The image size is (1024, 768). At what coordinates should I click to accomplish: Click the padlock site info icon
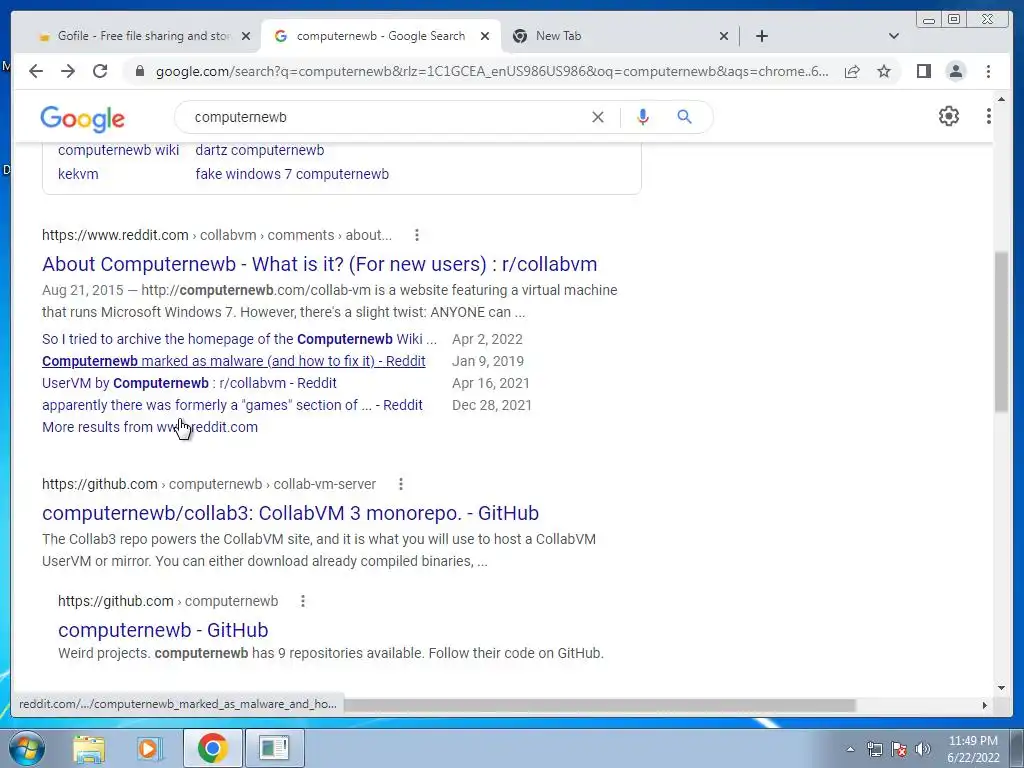click(139, 71)
